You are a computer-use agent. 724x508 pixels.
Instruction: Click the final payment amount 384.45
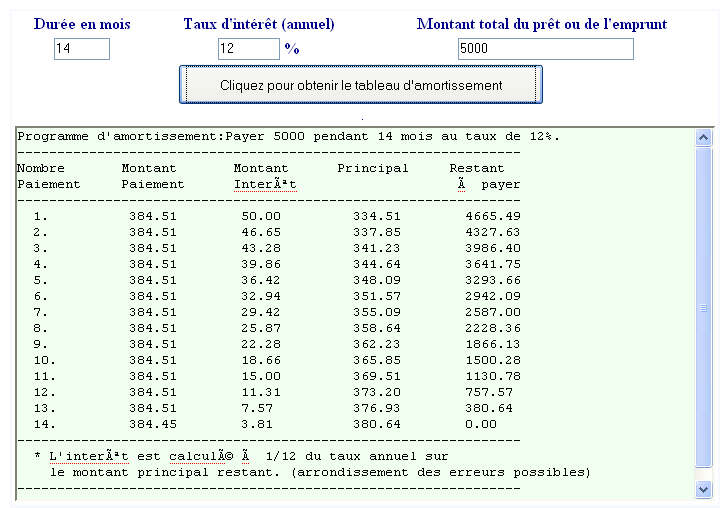click(x=153, y=424)
